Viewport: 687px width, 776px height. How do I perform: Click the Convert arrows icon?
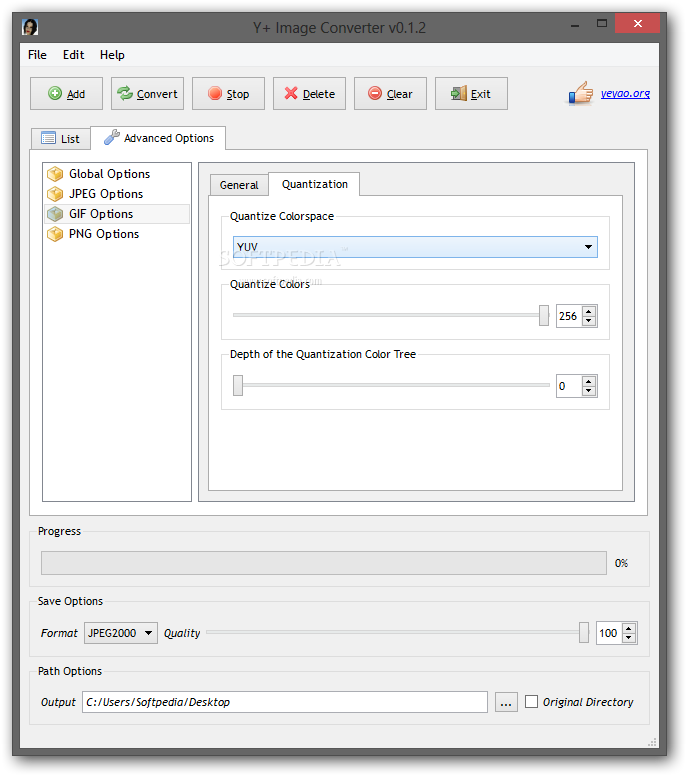(125, 93)
